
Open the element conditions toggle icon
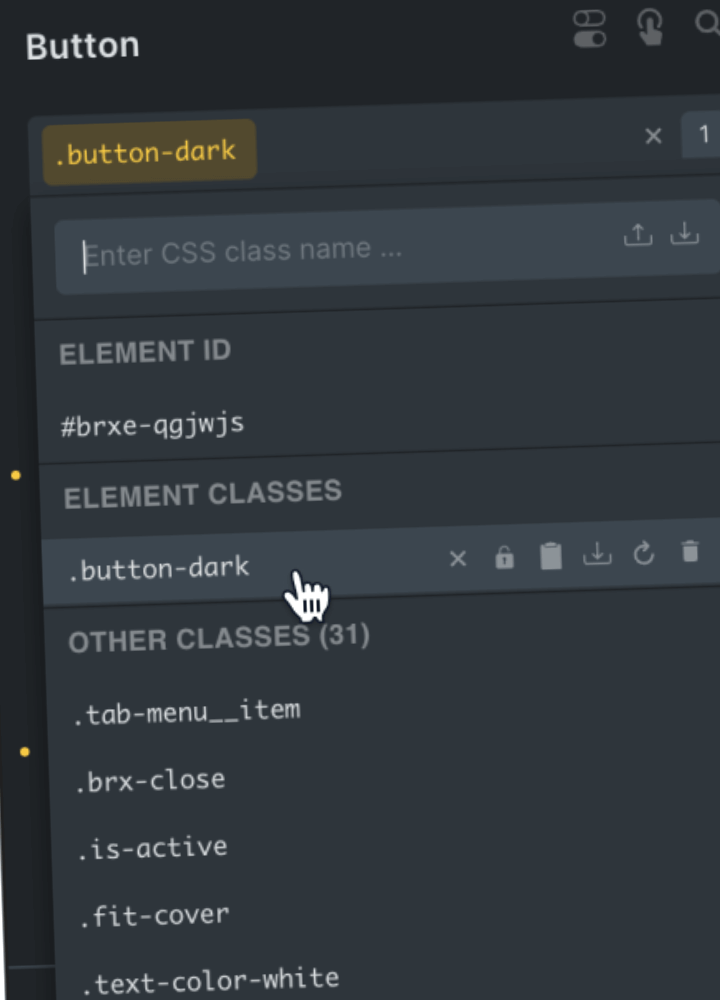(x=589, y=28)
